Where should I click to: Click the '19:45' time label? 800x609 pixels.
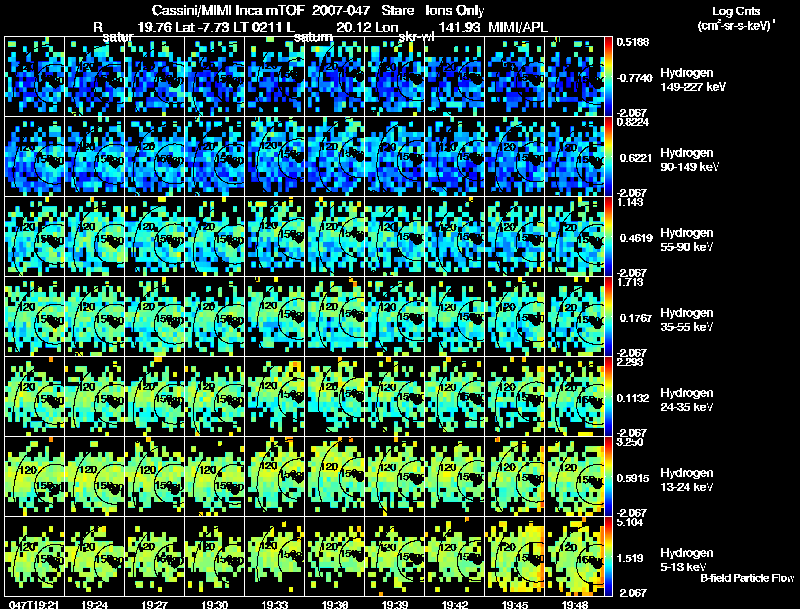pos(514,605)
